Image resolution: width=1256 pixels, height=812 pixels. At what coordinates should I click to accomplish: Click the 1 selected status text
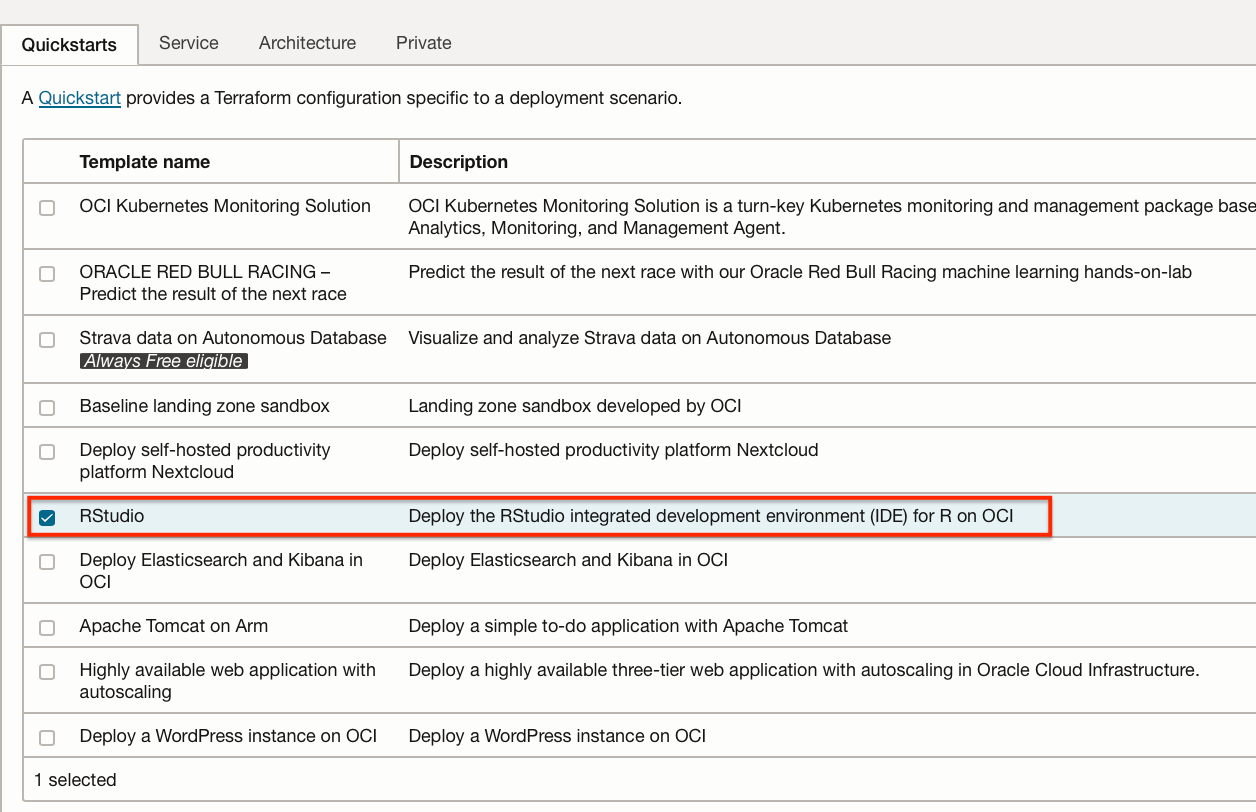(x=75, y=780)
